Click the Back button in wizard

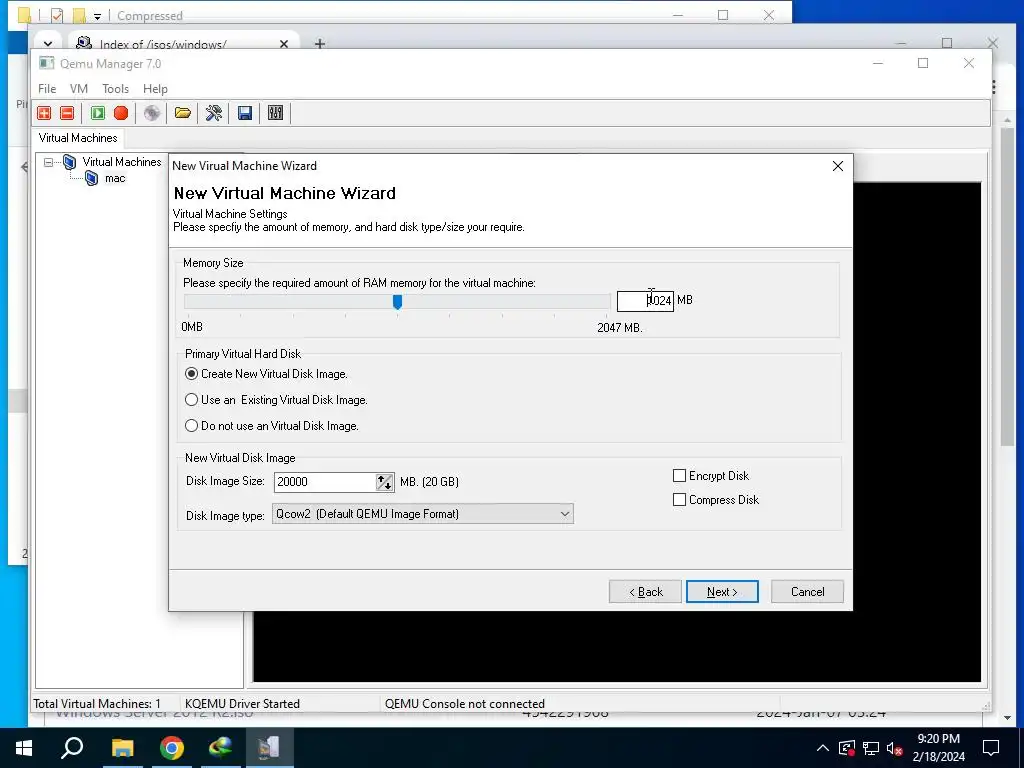(x=645, y=592)
